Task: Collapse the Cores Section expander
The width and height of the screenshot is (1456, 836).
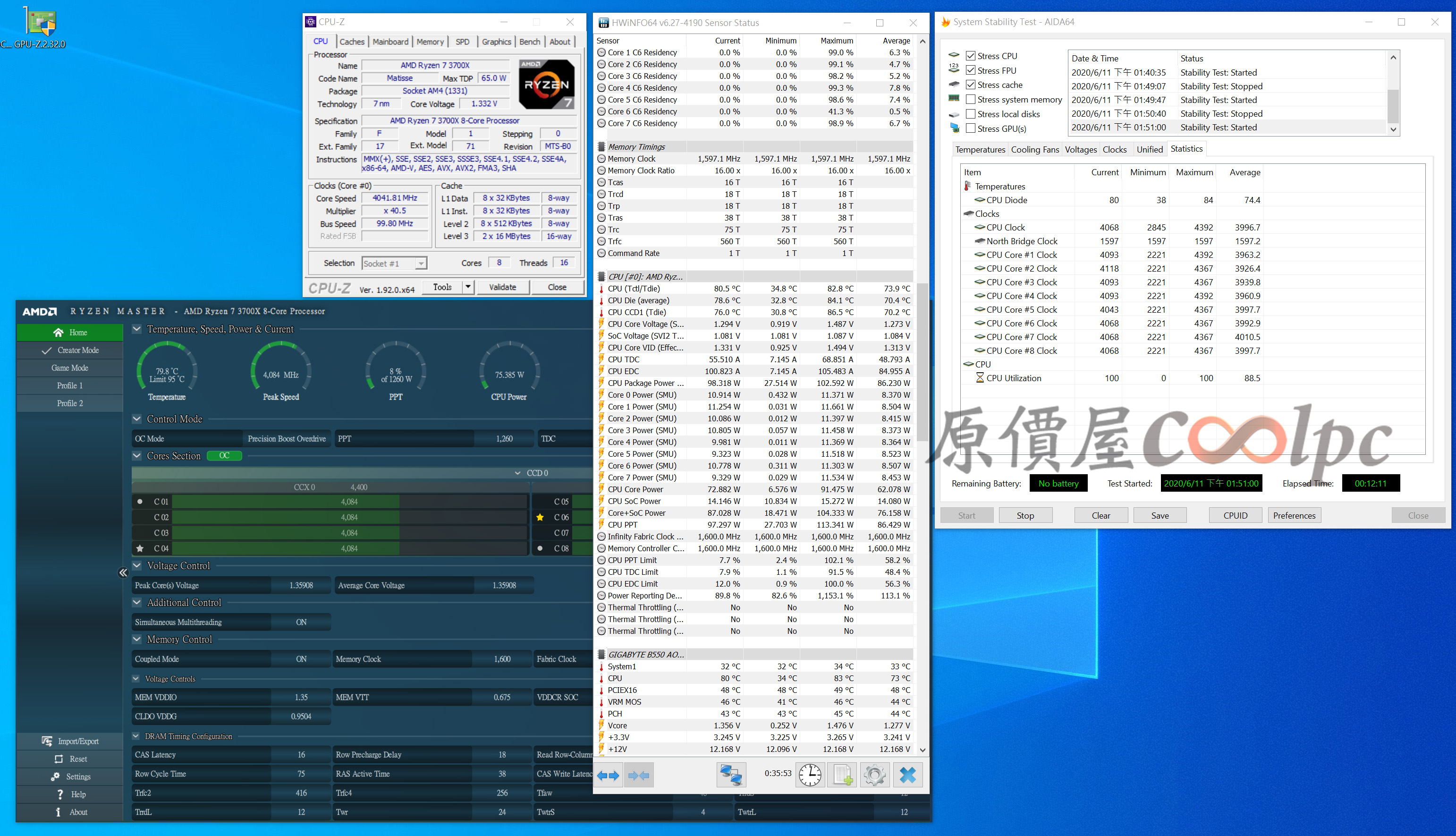Action: [x=136, y=456]
